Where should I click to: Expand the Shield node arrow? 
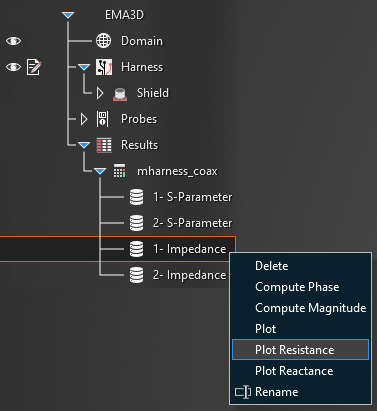[100, 93]
